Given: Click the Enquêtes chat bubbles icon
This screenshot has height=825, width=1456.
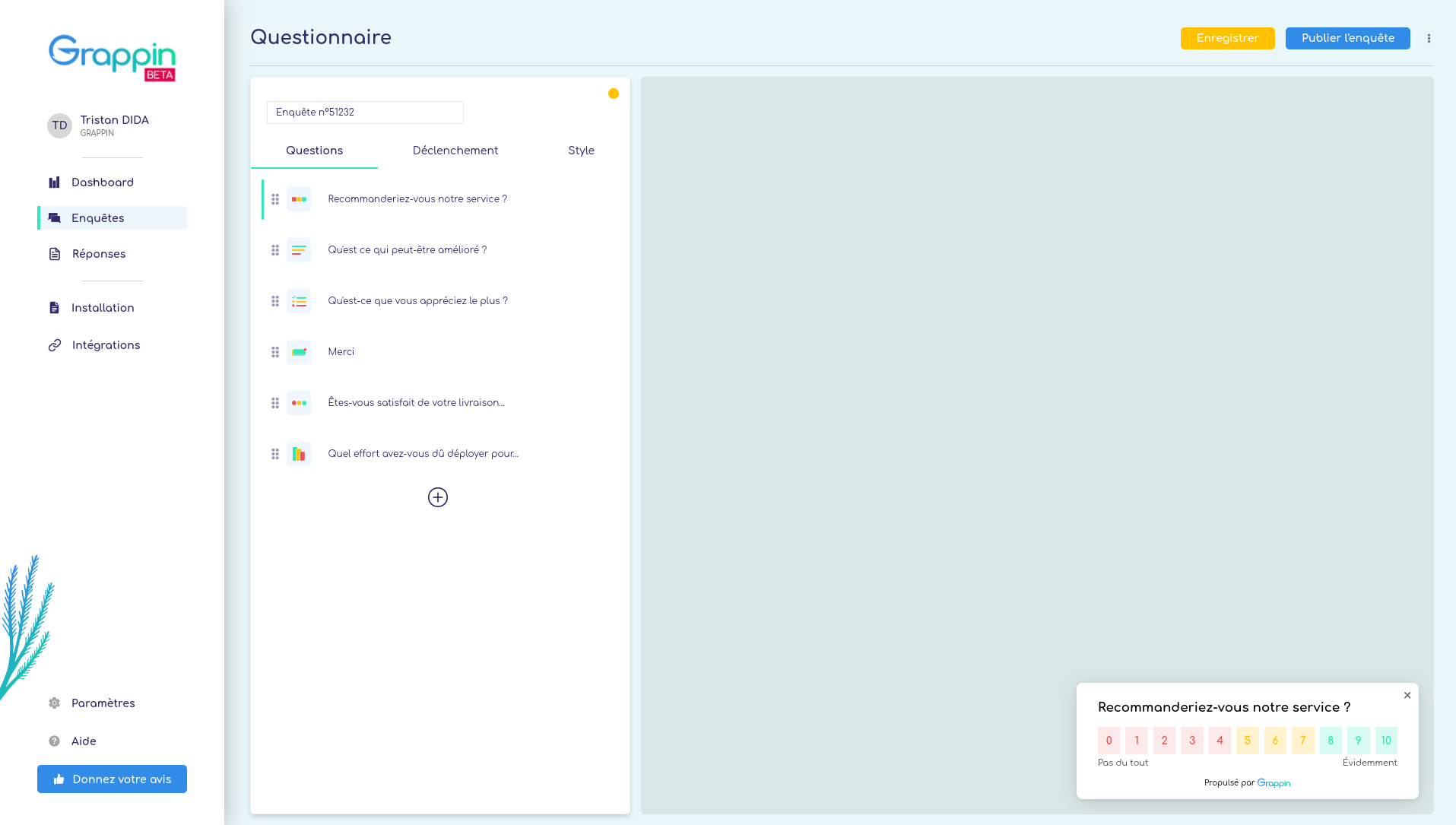Looking at the screenshot, I should coord(54,218).
